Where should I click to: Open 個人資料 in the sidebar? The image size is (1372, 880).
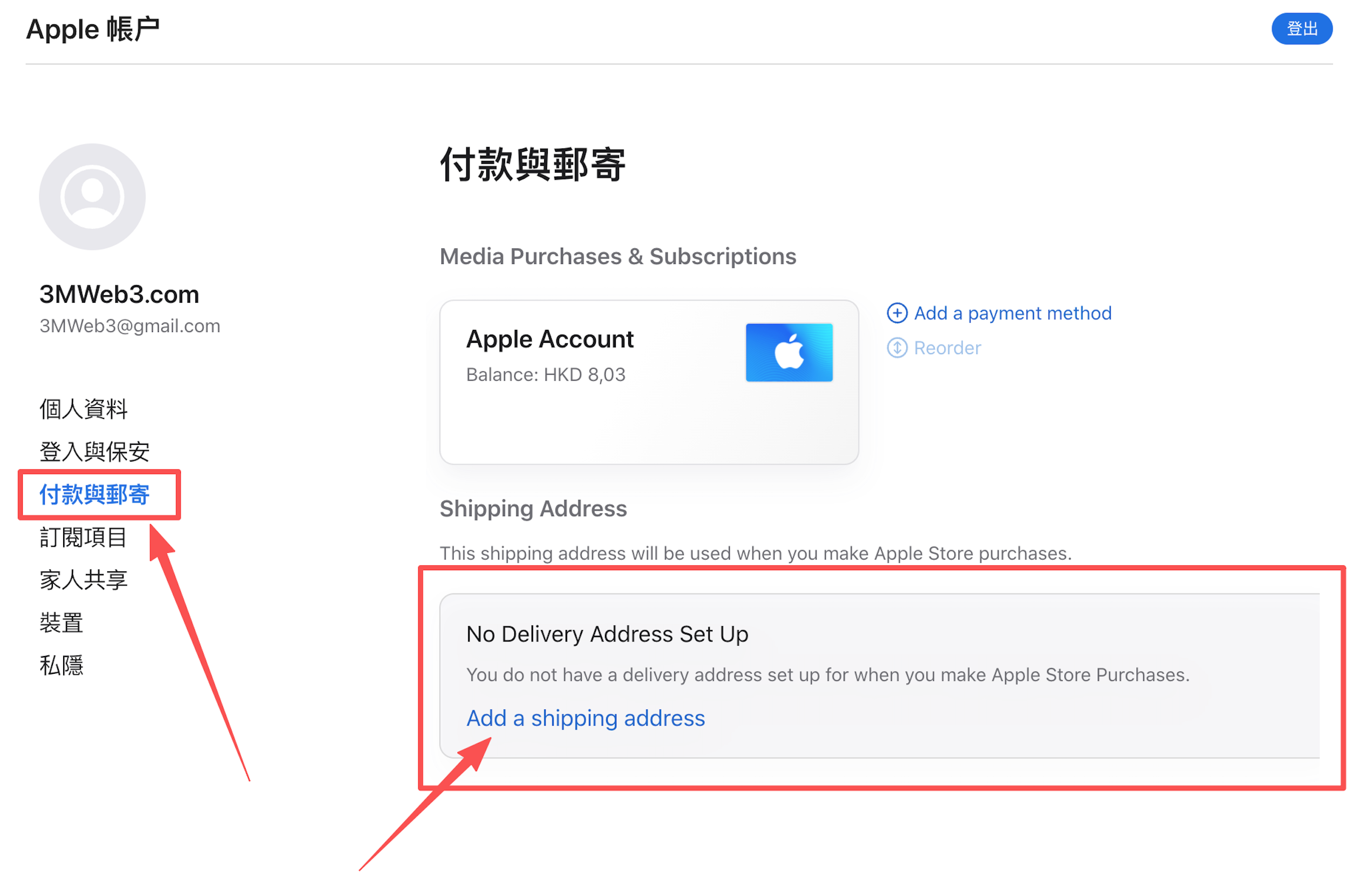click(x=84, y=409)
